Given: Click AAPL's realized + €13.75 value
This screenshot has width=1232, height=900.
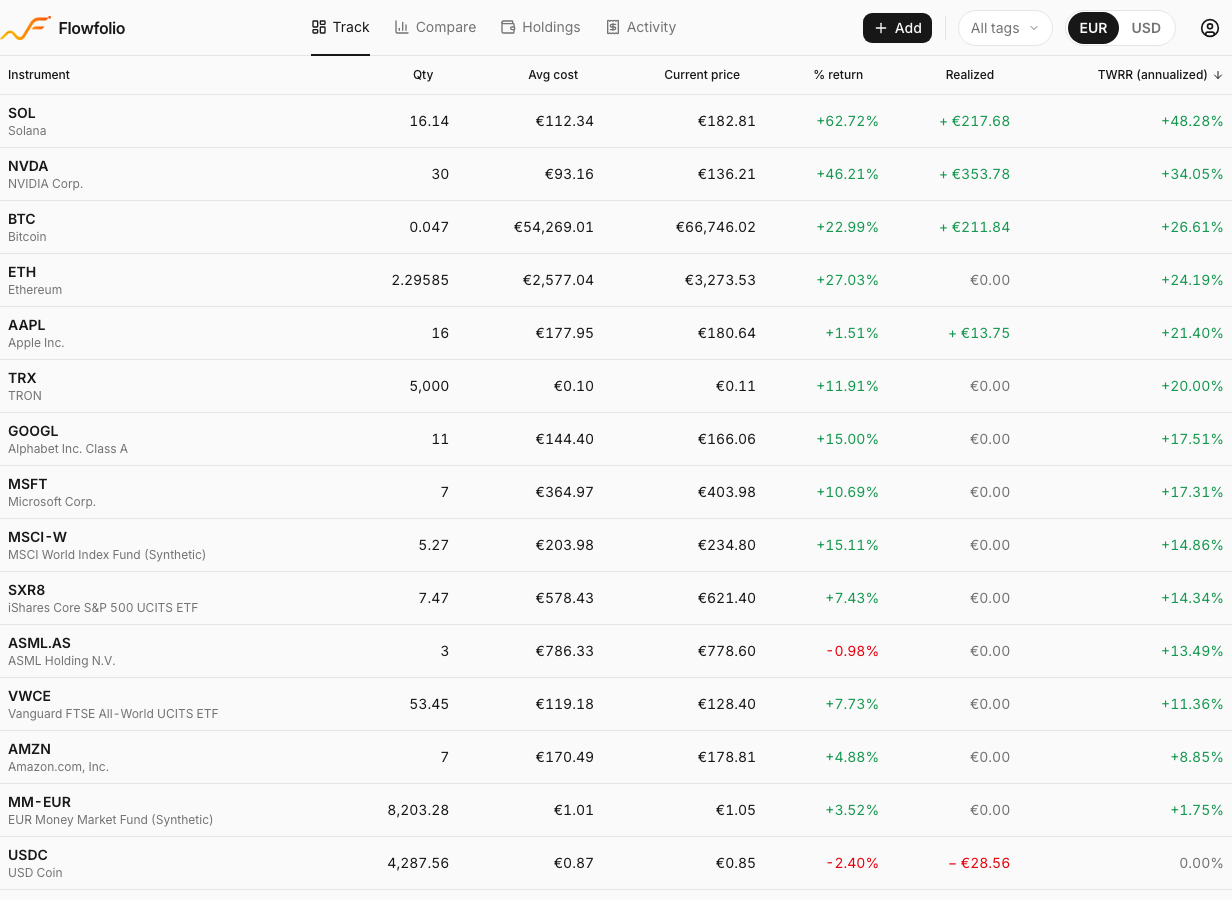Looking at the screenshot, I should point(979,333).
